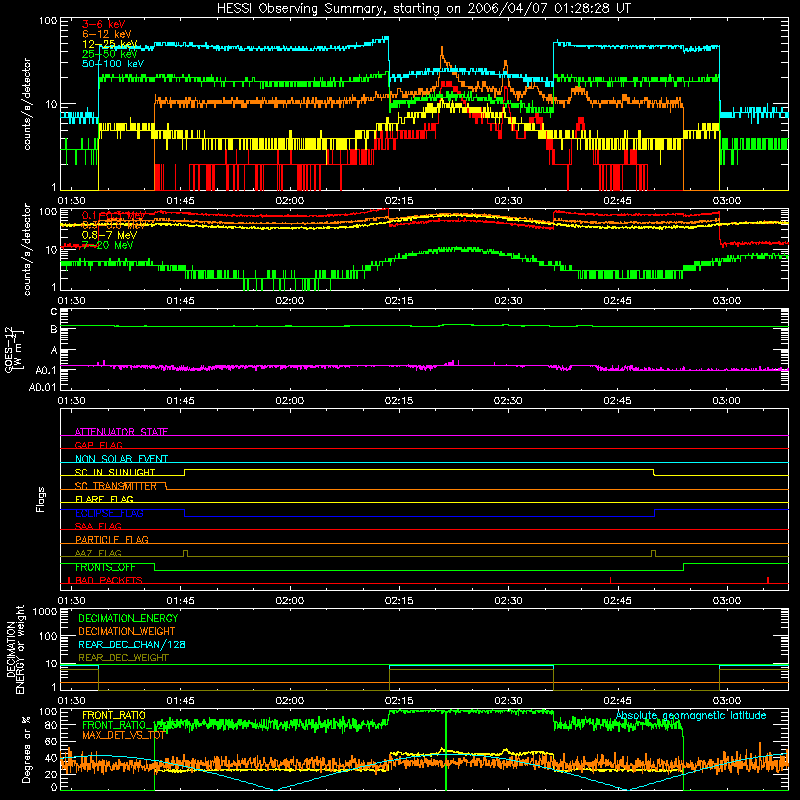Viewport: 800px width, 800px height.
Task: Click the 'Degrees or %' axis title
Action: [x=26, y=749]
